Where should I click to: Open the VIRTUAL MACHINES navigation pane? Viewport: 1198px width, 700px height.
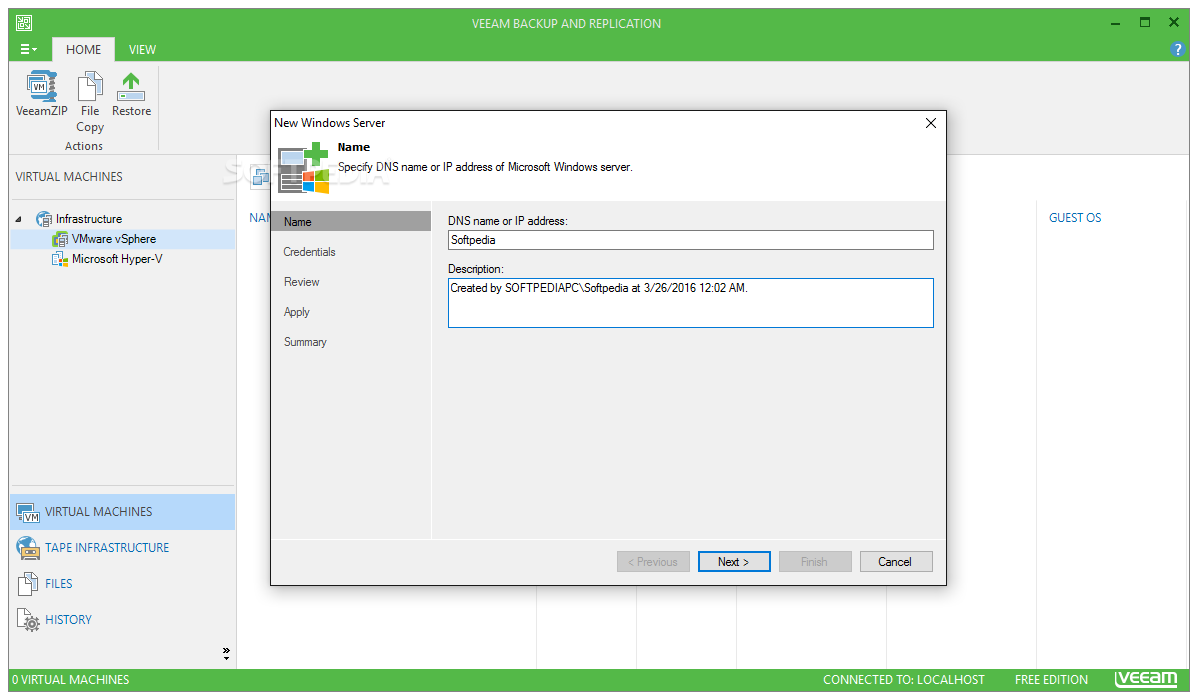(122, 512)
